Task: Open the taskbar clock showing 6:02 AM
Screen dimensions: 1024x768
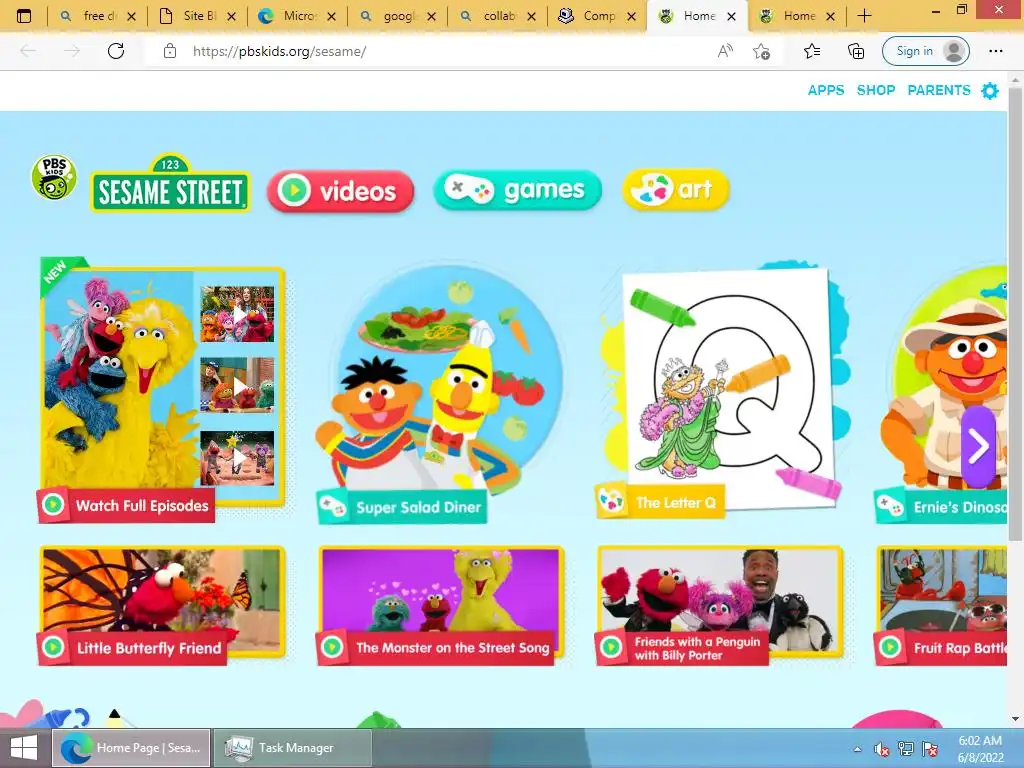Action: tap(980, 749)
